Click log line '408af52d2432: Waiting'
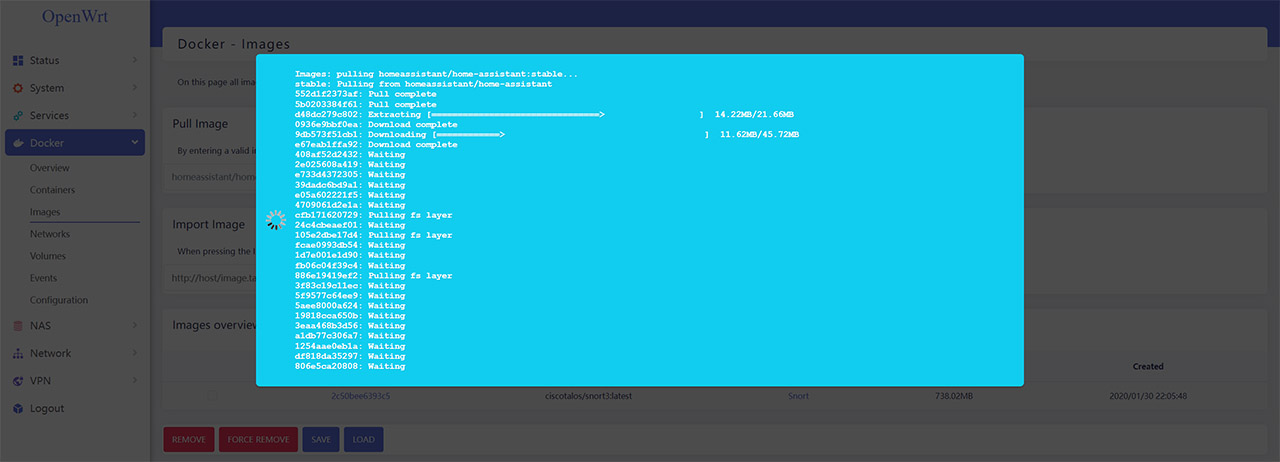Viewport: 1280px width, 462px height. 350,155
